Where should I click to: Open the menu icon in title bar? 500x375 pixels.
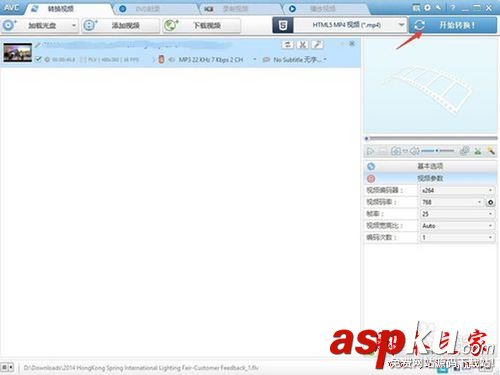click(416, 8)
